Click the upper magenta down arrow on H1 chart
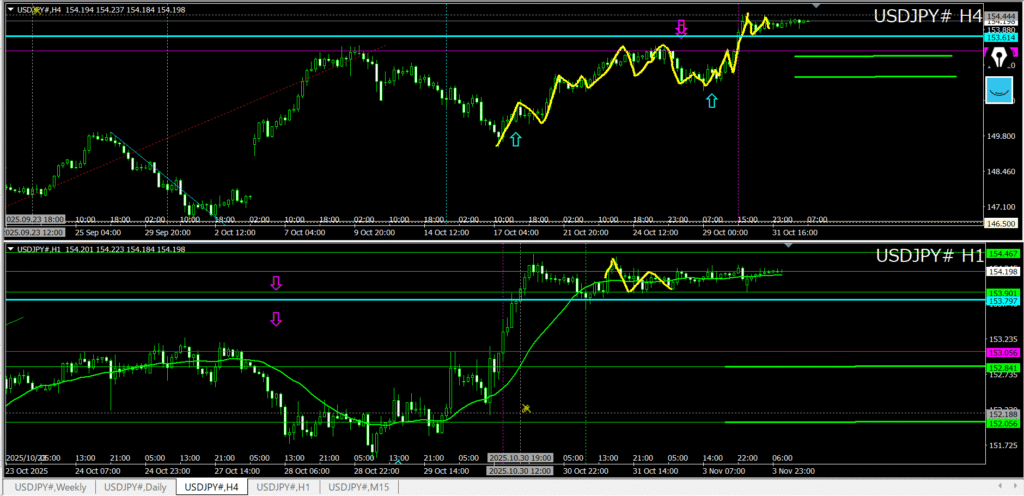Image resolution: width=1024 pixels, height=496 pixels. (x=276, y=284)
